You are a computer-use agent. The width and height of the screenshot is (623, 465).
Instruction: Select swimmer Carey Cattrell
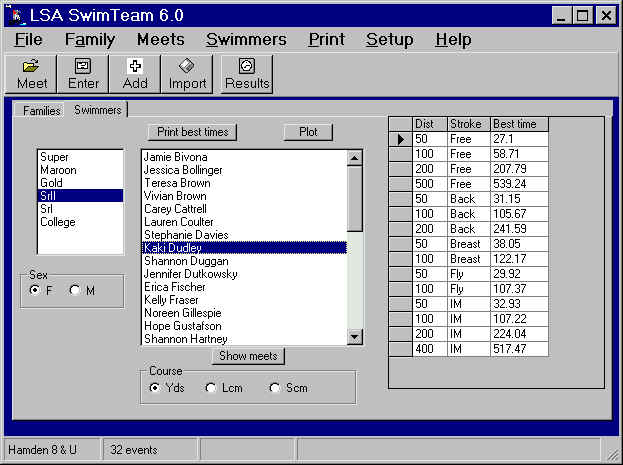pos(244,209)
